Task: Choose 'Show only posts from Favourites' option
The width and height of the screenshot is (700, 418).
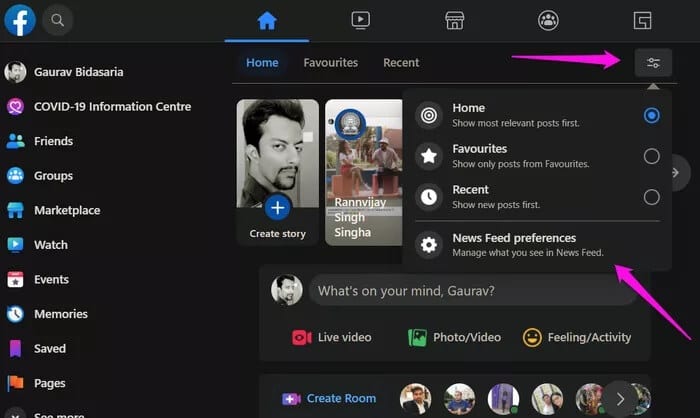Action: click(537, 156)
